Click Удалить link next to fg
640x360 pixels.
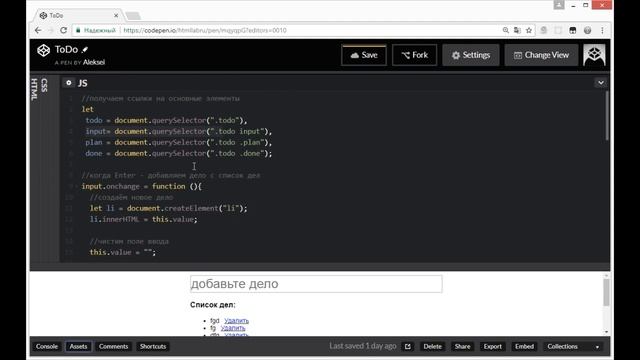(233, 328)
